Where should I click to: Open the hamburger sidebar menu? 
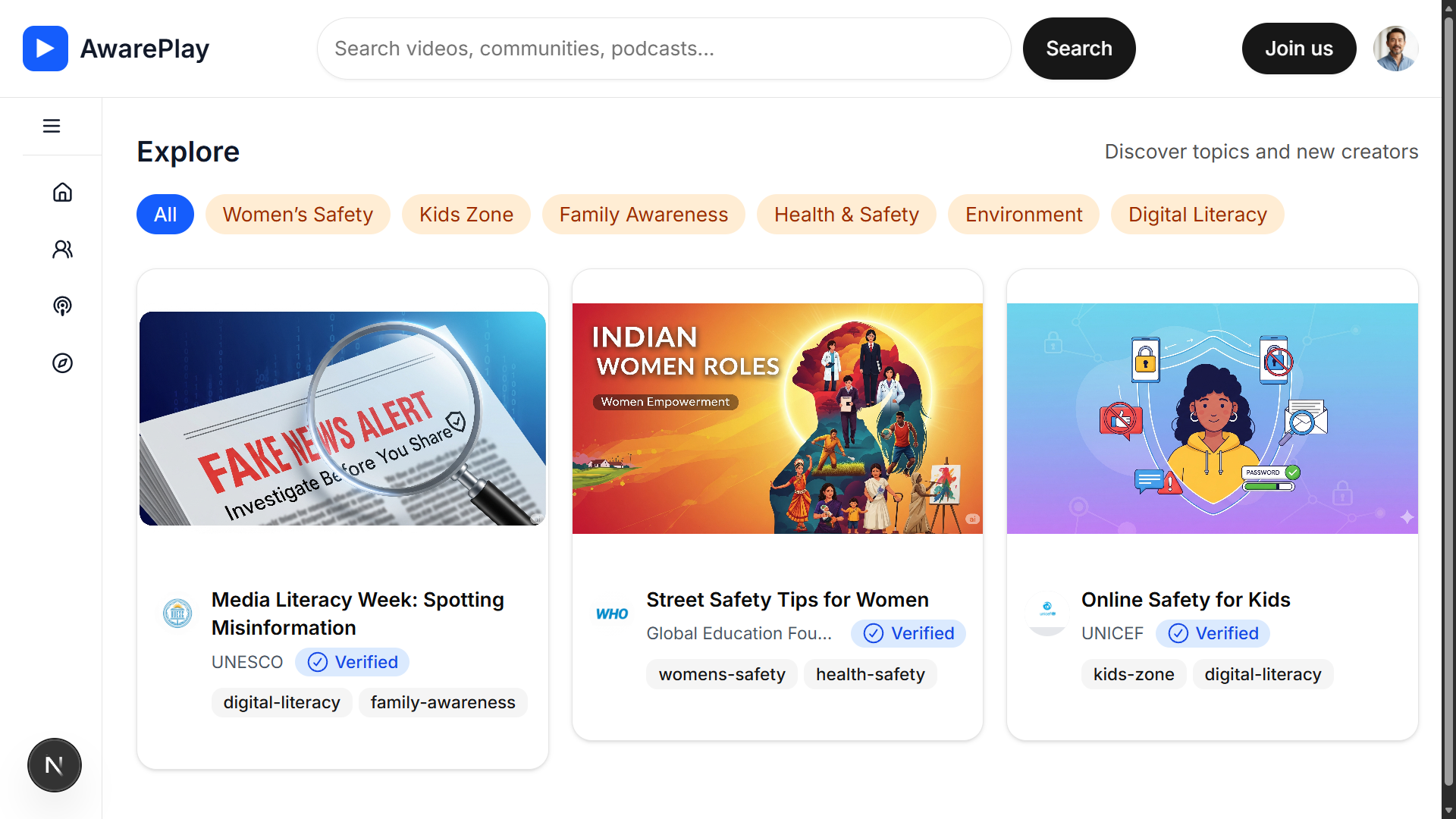[52, 126]
